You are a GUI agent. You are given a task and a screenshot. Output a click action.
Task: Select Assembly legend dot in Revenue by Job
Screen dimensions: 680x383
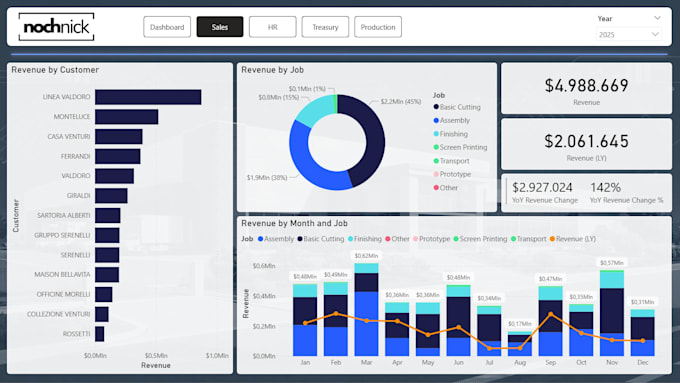436,120
